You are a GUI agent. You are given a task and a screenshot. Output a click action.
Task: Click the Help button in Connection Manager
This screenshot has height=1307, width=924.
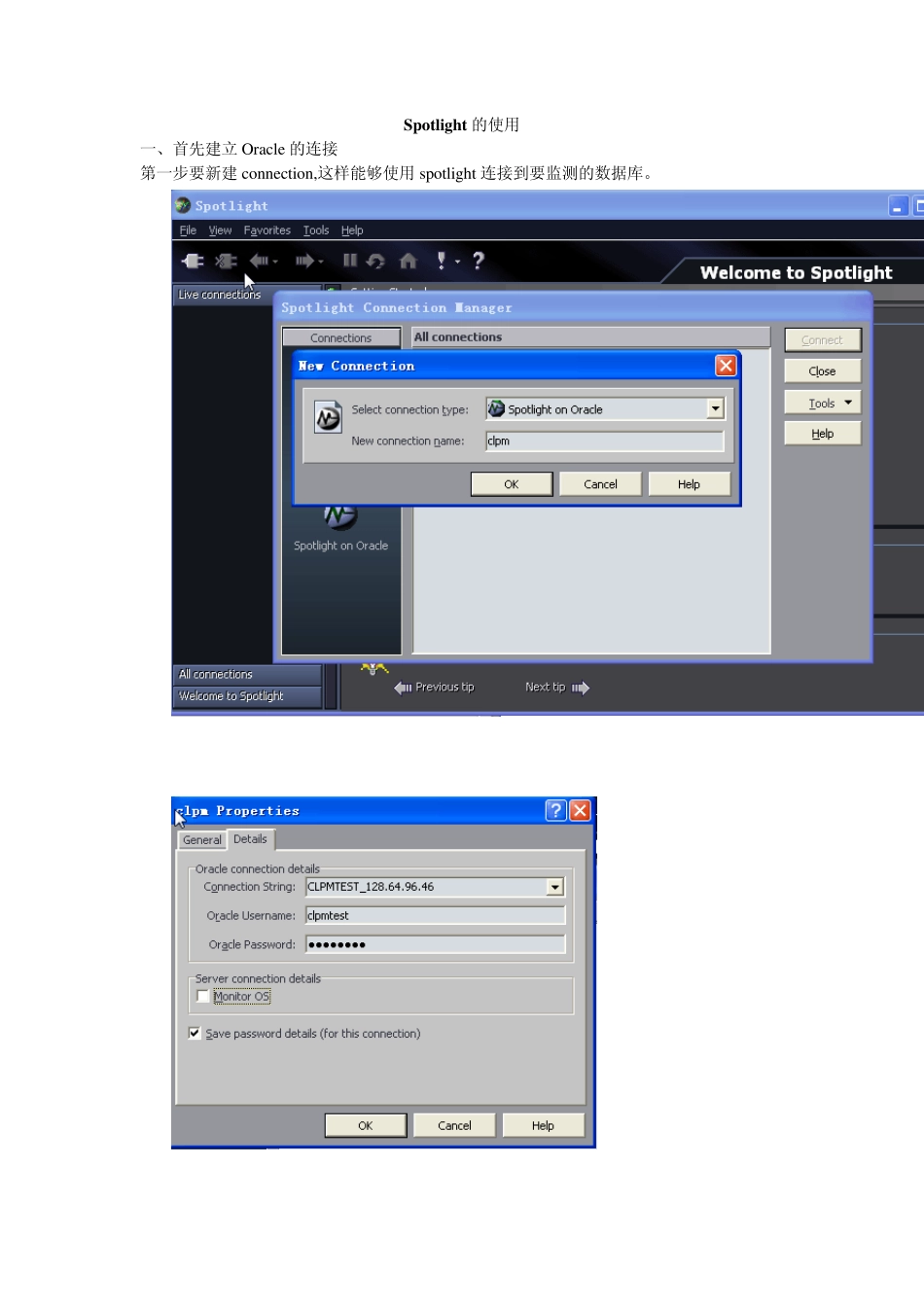pyautogui.click(x=823, y=434)
